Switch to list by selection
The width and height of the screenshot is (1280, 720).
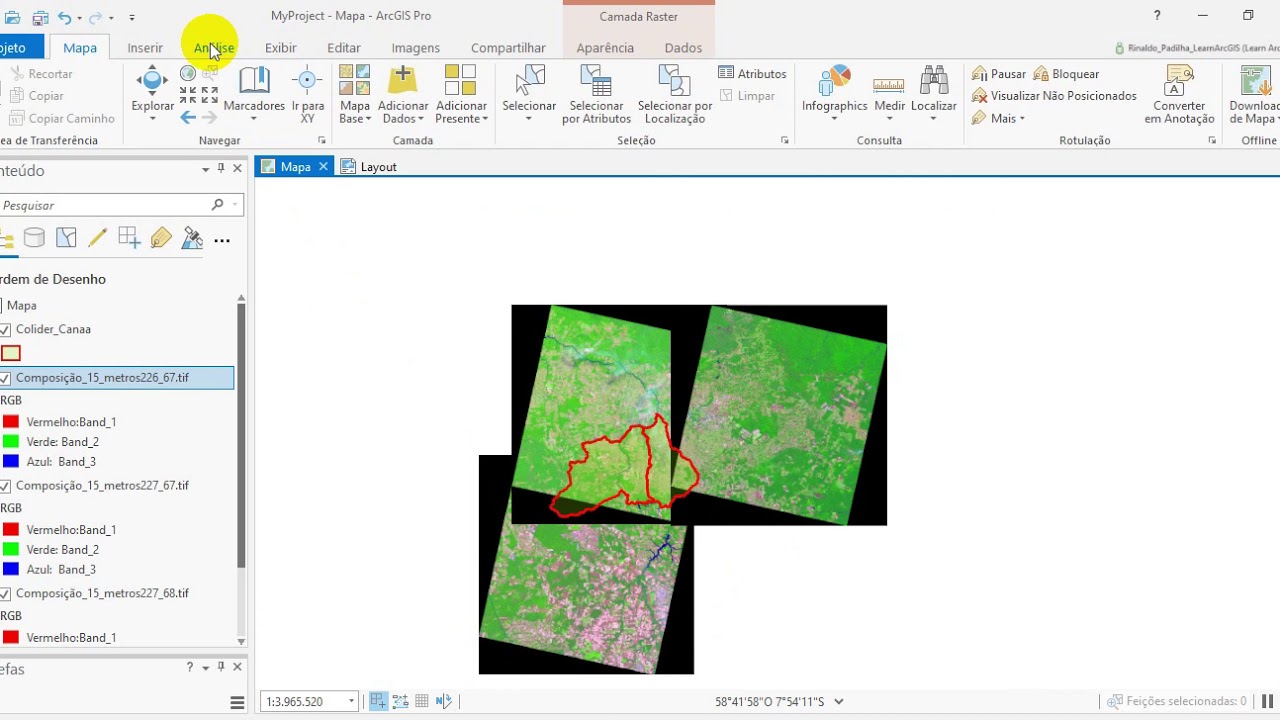[x=66, y=238]
